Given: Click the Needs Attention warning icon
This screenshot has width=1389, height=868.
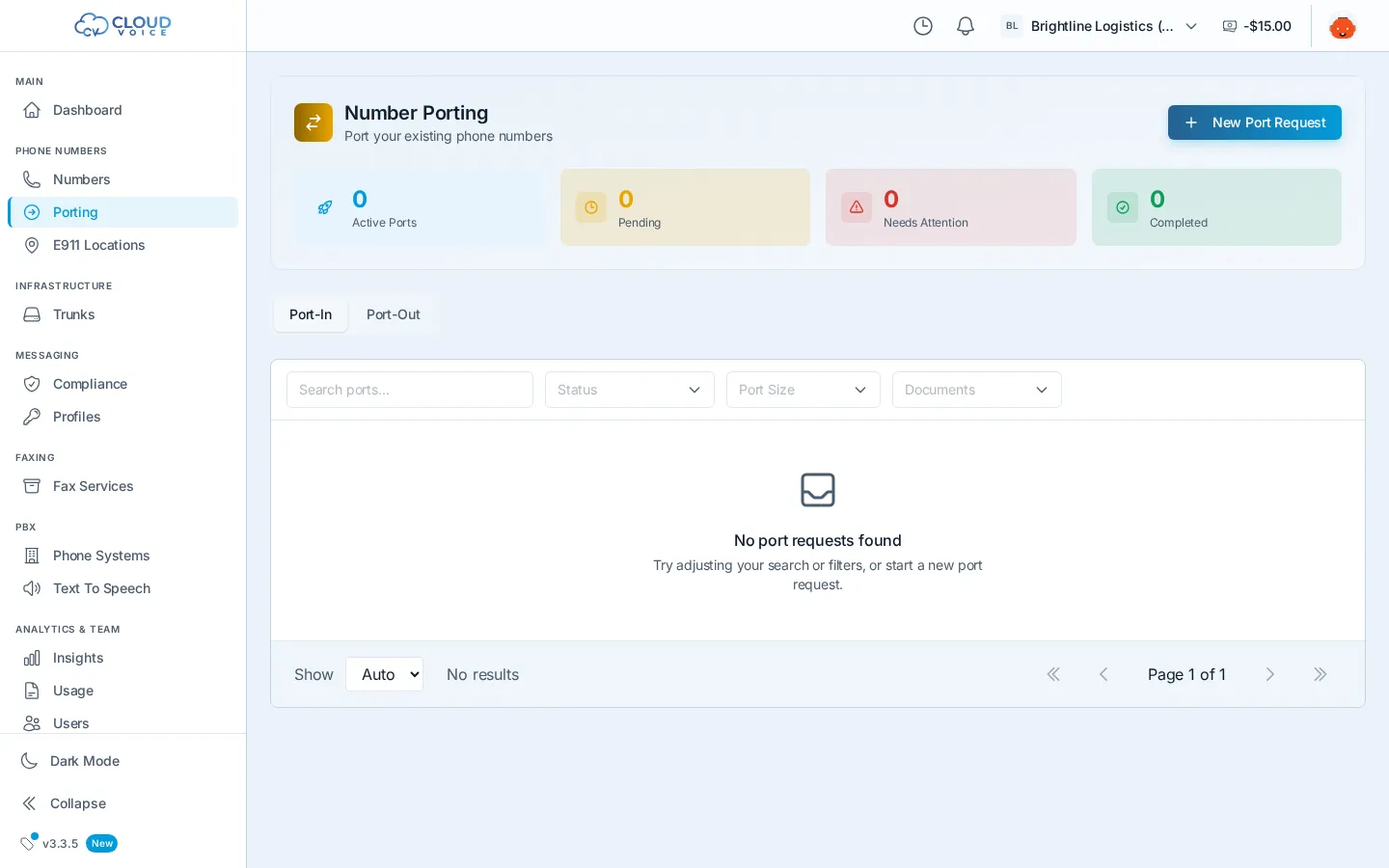Looking at the screenshot, I should 857,207.
